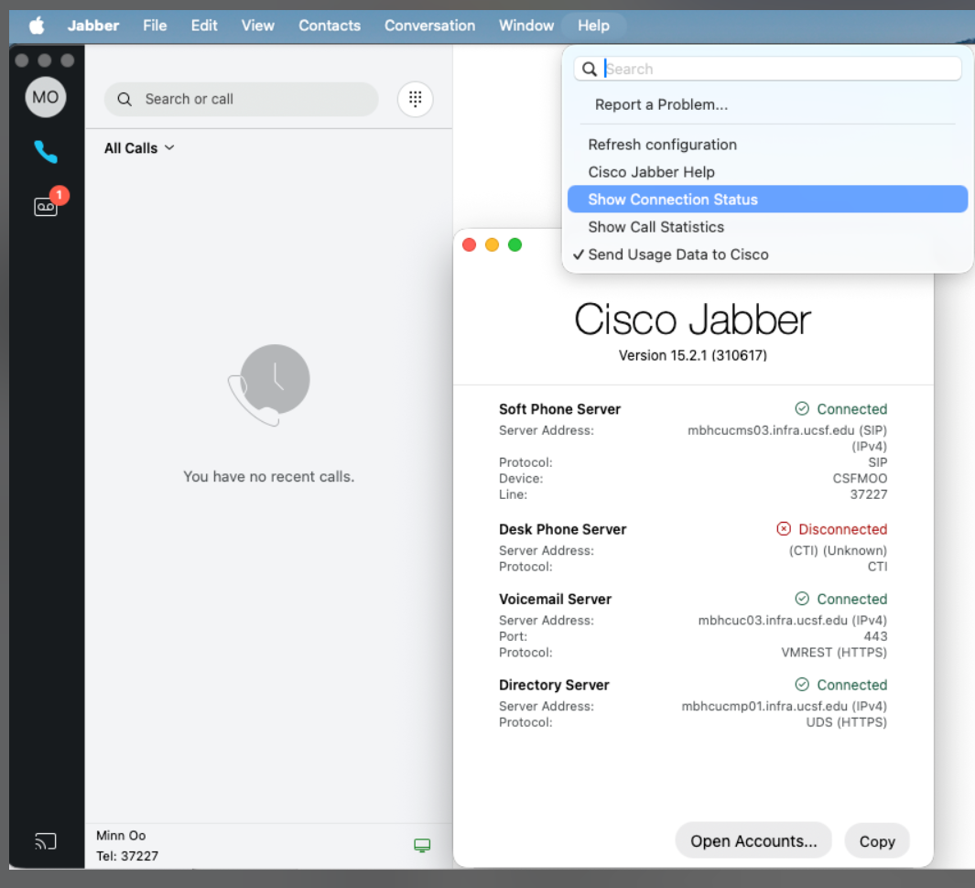Click the Copy button
Image resolution: width=975 pixels, height=888 pixels.
pos(877,841)
